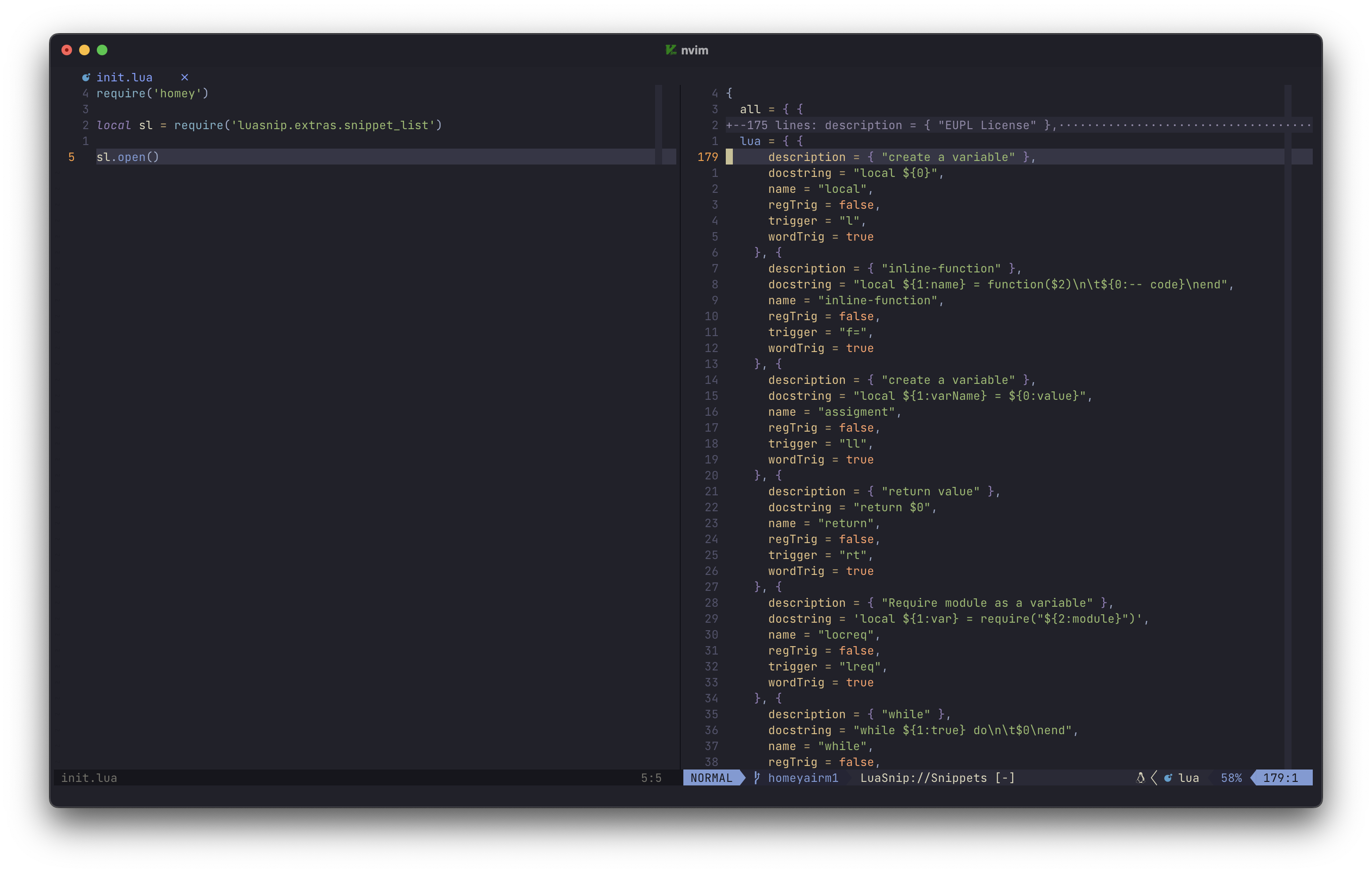The height and width of the screenshot is (873, 1372).
Task: Click the luasnip.extras.snippet_list require line
Action: click(270, 125)
